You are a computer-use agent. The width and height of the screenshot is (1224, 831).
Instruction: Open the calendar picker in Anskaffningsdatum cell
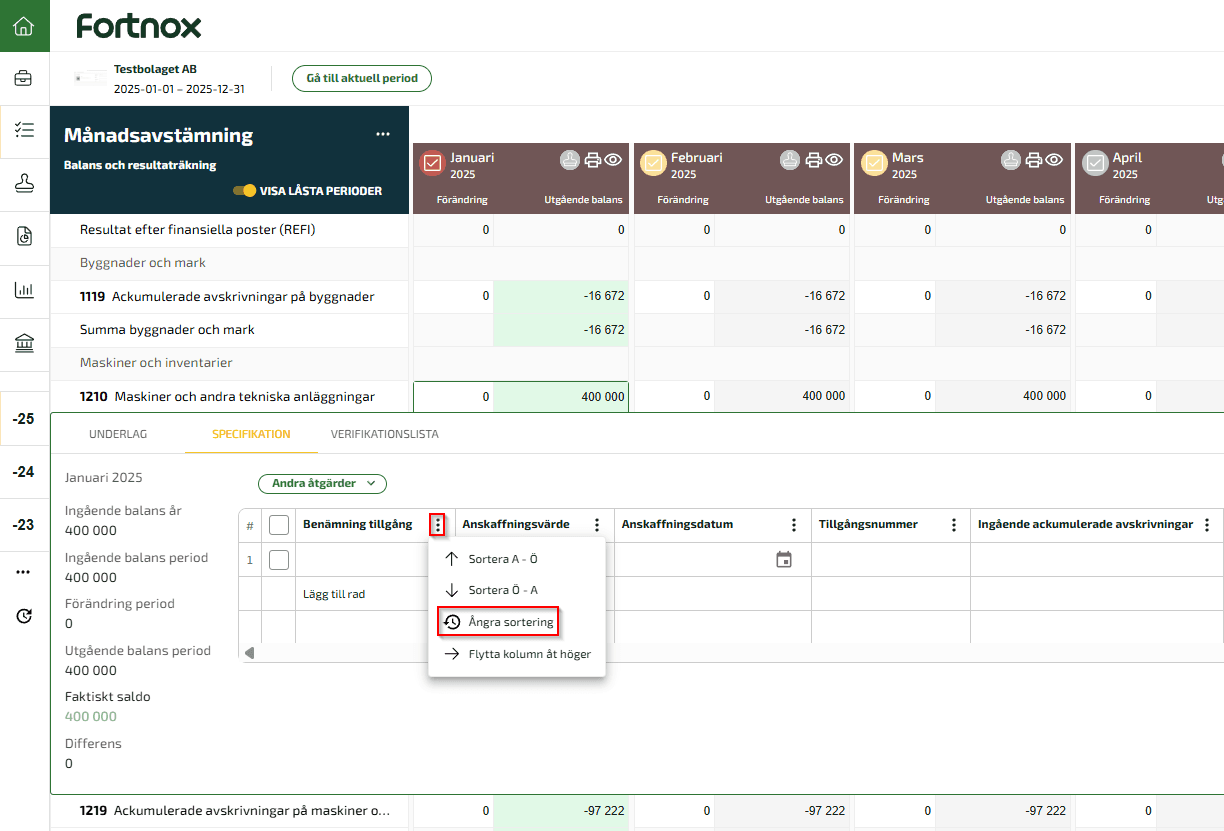point(784,559)
